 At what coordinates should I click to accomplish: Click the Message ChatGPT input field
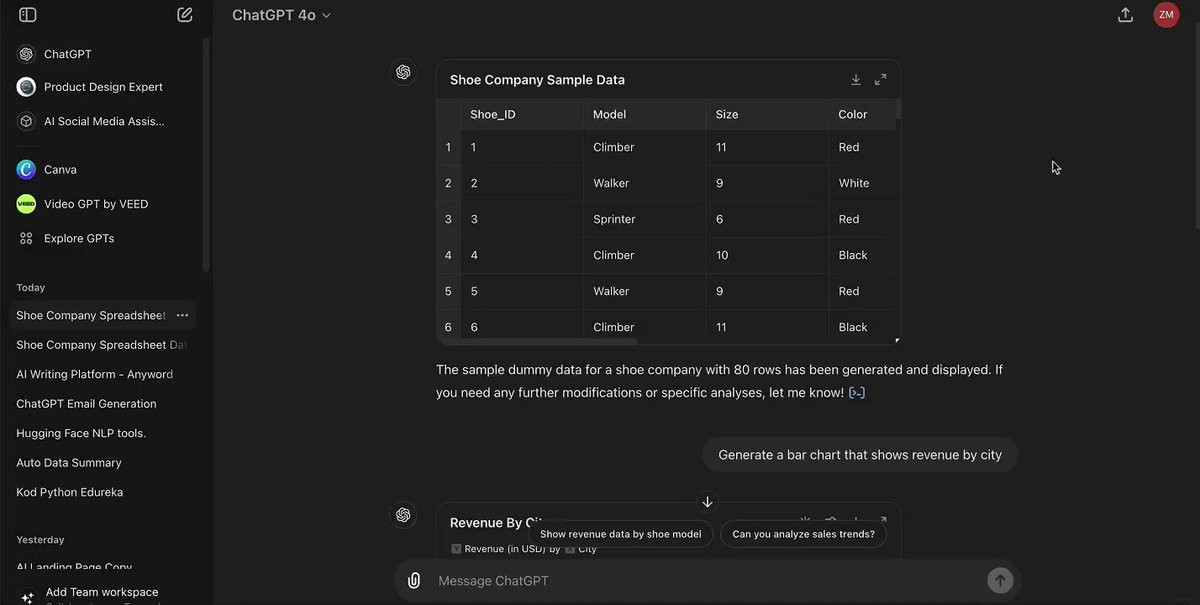tap(700, 581)
